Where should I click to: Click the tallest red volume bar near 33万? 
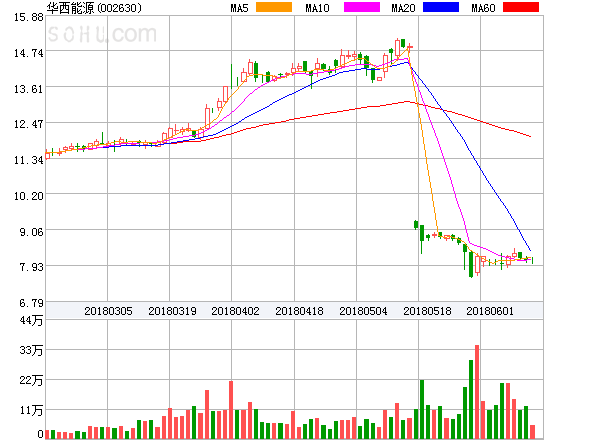[x=477, y=392]
